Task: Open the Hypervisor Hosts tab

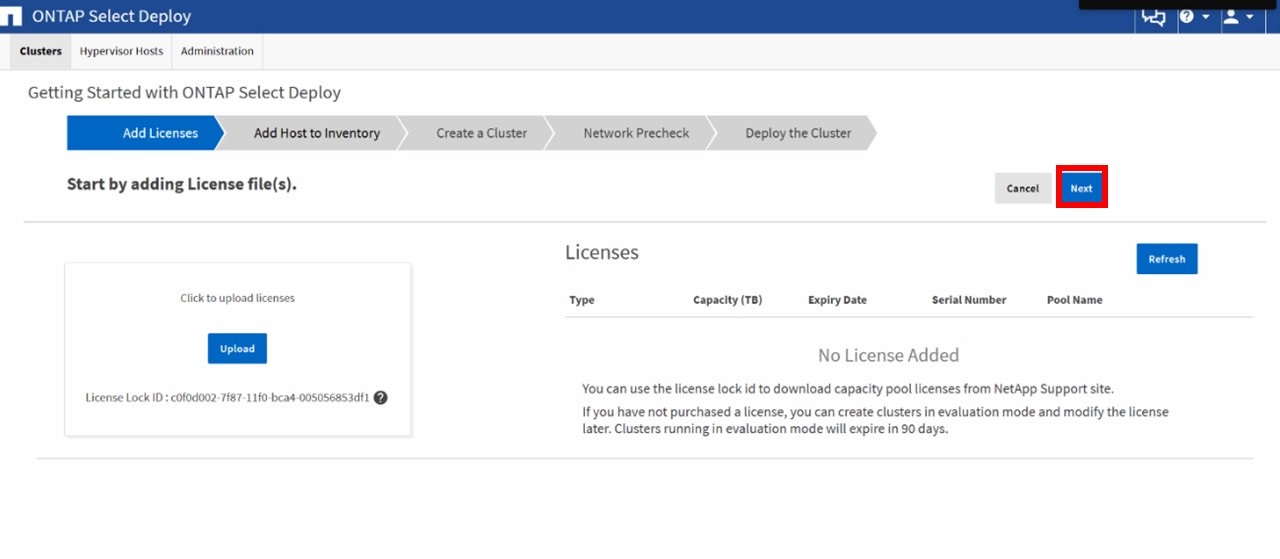Action: pos(121,51)
